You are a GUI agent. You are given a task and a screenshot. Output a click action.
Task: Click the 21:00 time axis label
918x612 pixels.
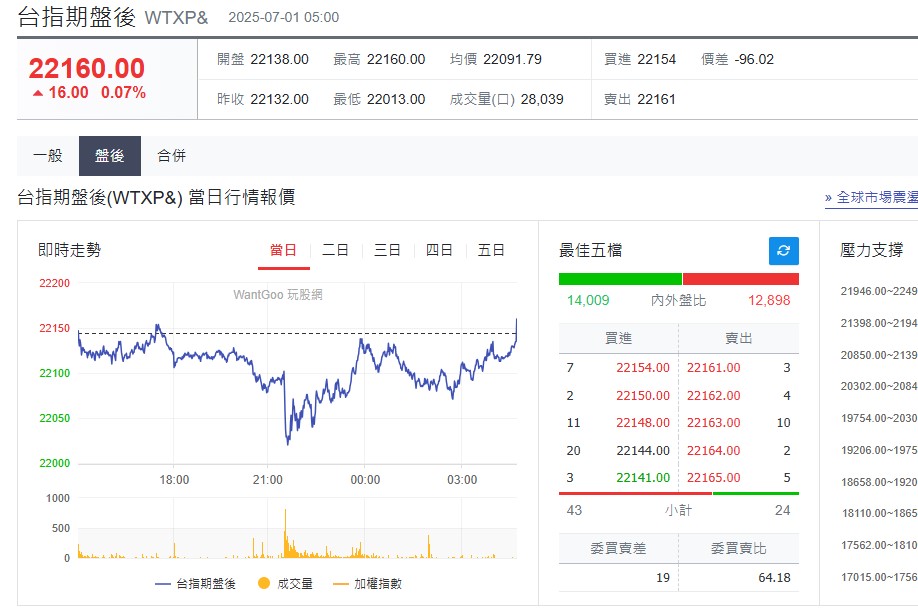click(268, 480)
